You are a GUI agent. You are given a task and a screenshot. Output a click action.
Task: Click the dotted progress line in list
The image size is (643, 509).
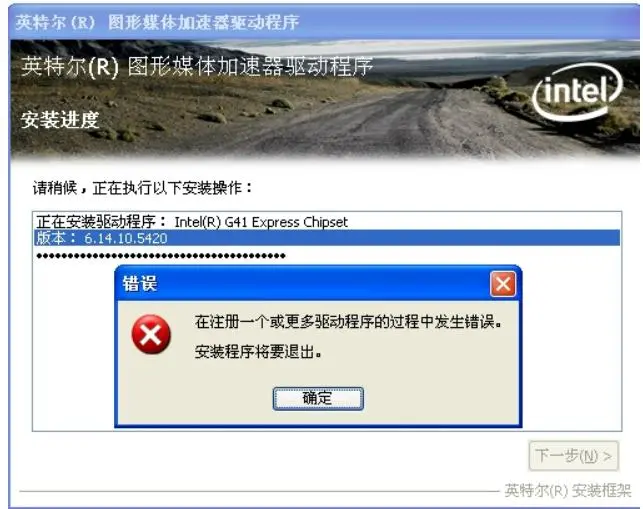(161, 256)
